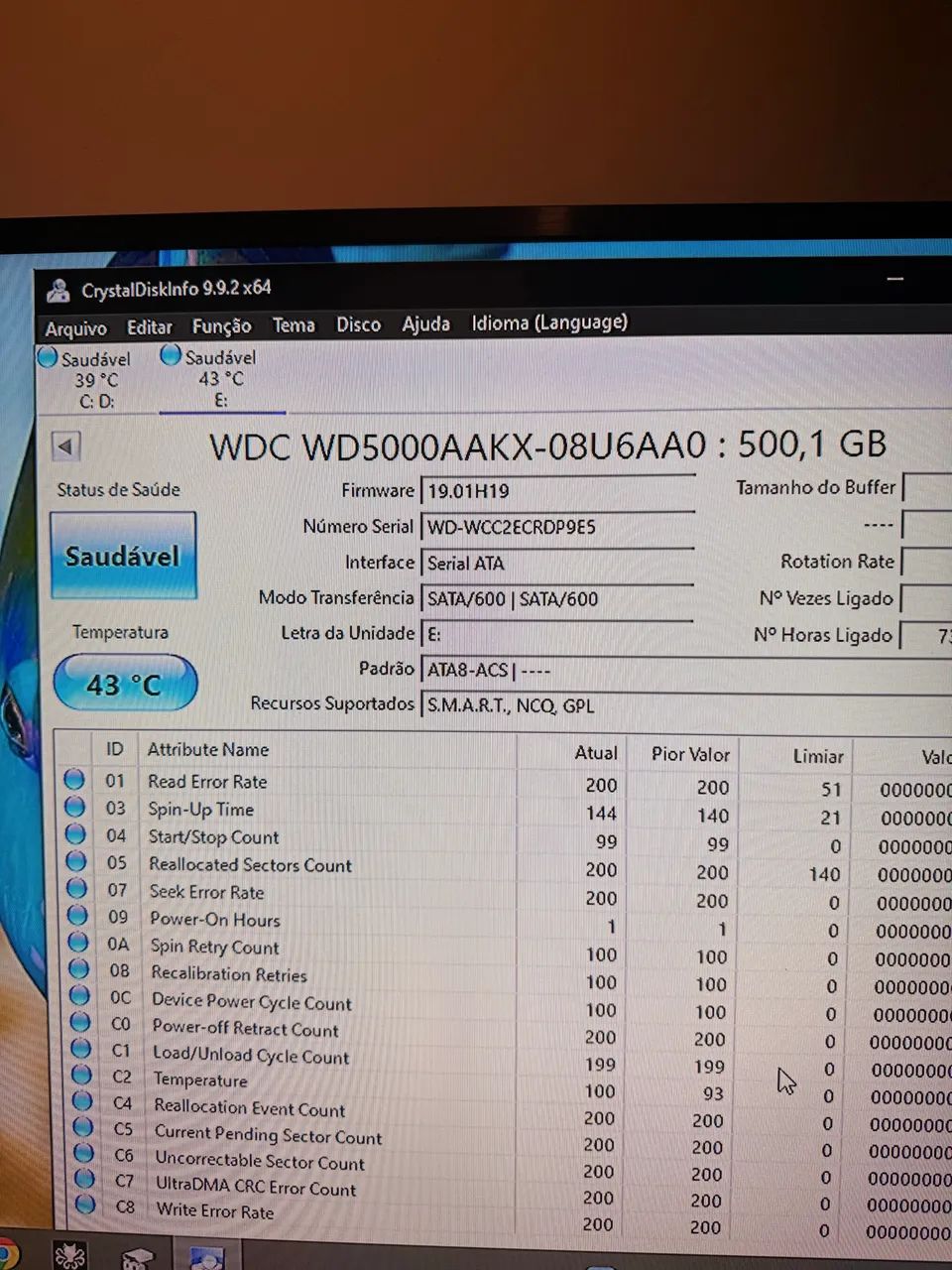Click status icon for Power-On Hours

[x=78, y=916]
